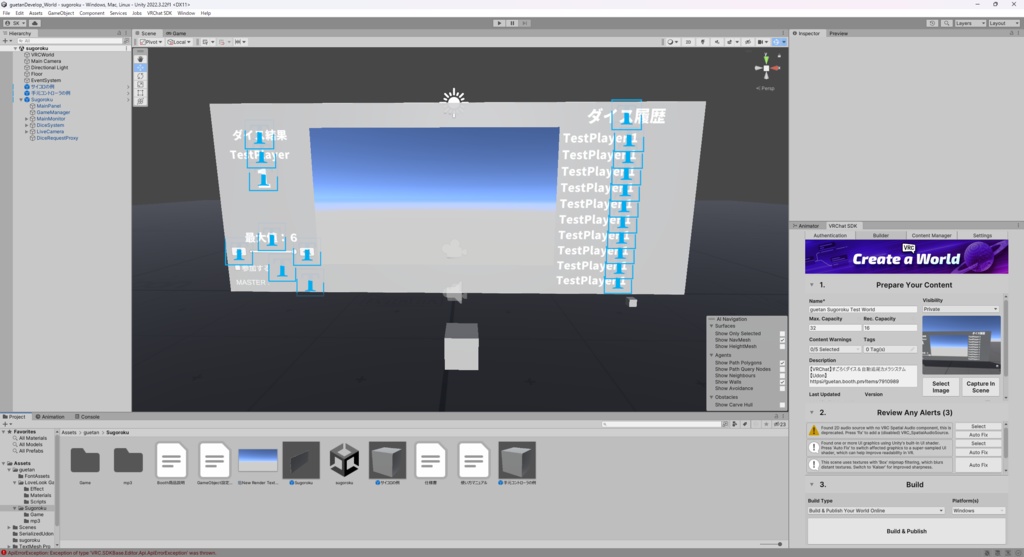Toggle hidden packages count icon showing 23
This screenshot has height=557, width=1024.
pyautogui.click(x=780, y=424)
